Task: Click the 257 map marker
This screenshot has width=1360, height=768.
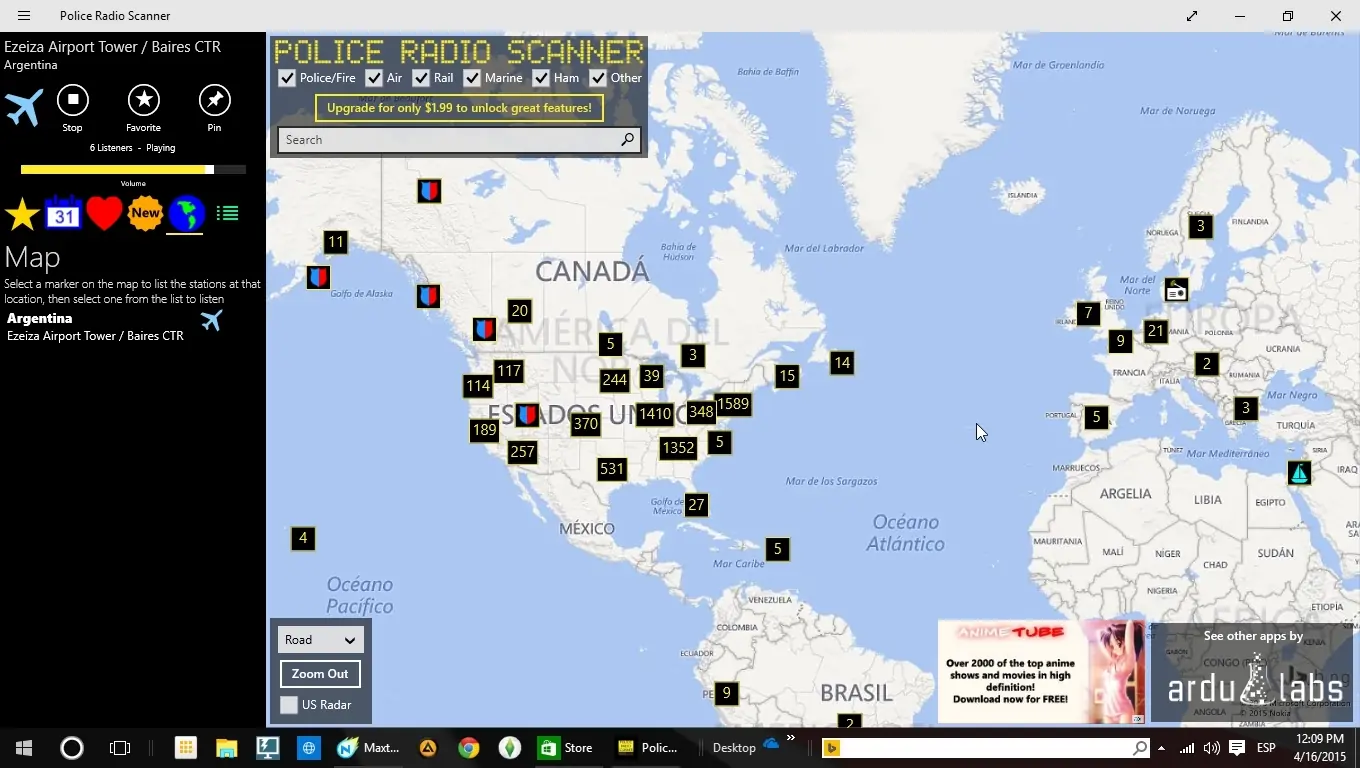Action: click(523, 452)
